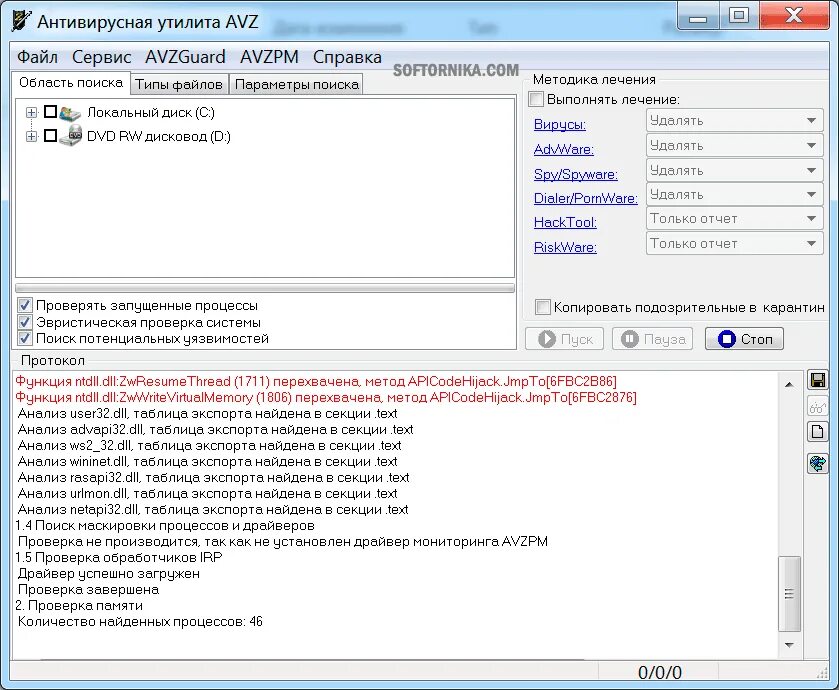839x690 pixels.
Task: Follow the RiskWare link
Action: click(x=565, y=247)
